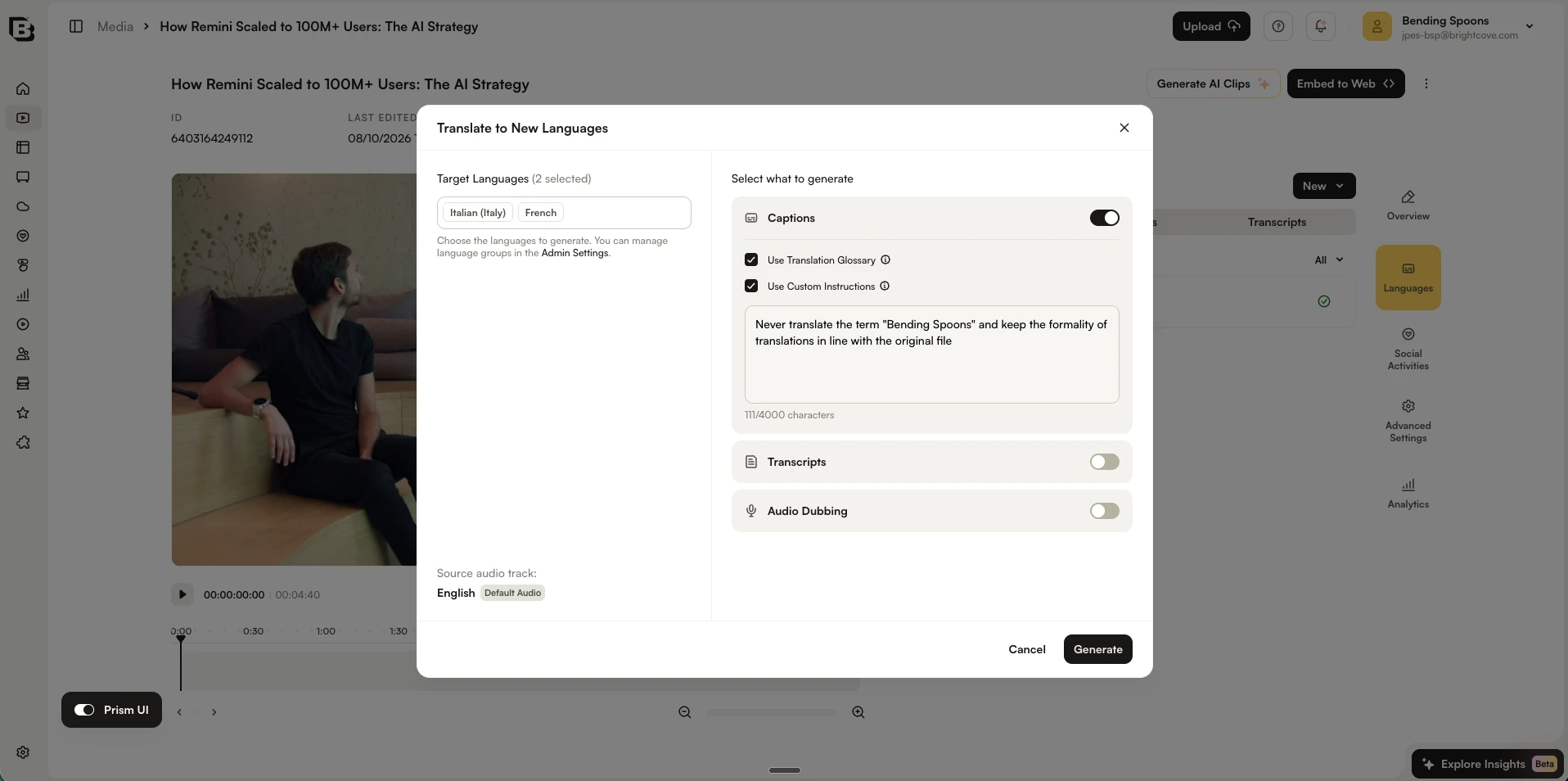Open the notifications bell icon
1568x781 pixels.
click(x=1321, y=26)
